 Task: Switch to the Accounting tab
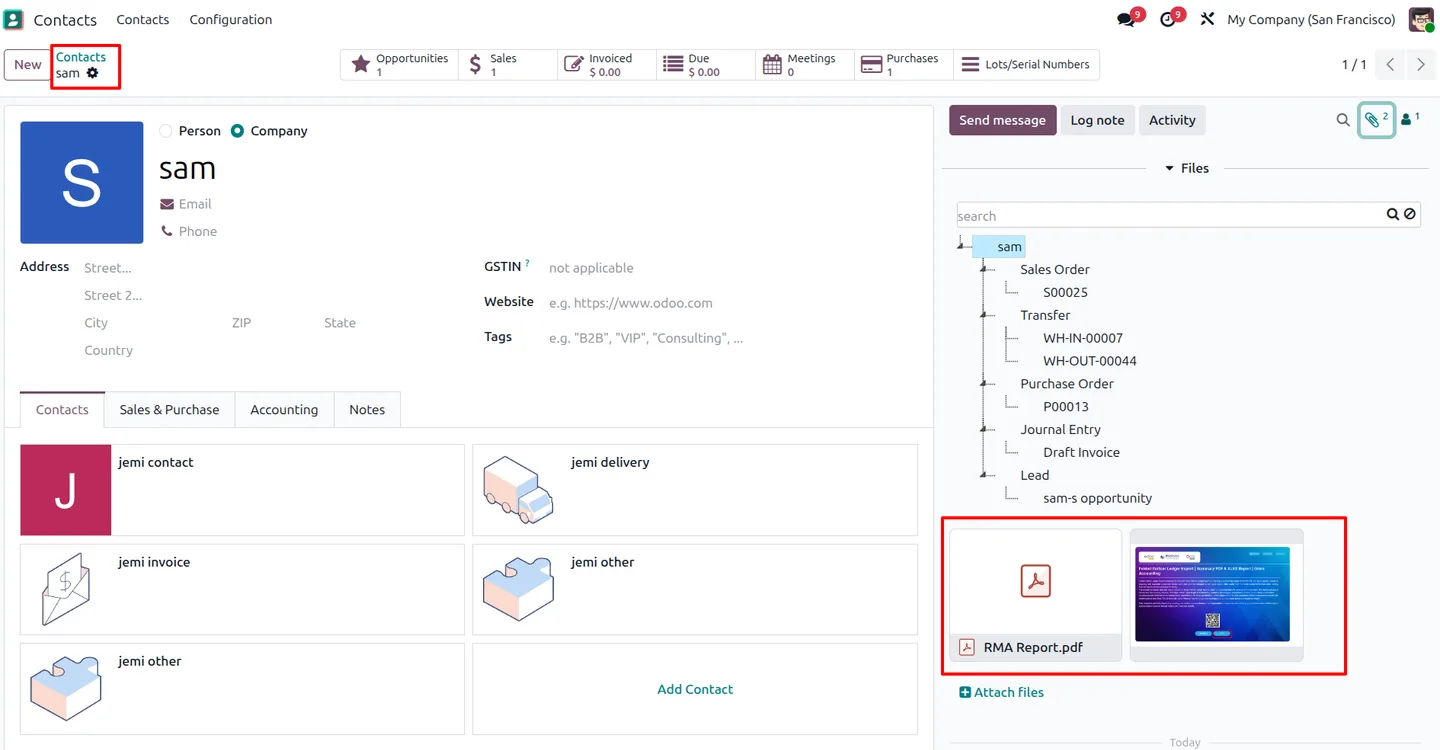(284, 410)
